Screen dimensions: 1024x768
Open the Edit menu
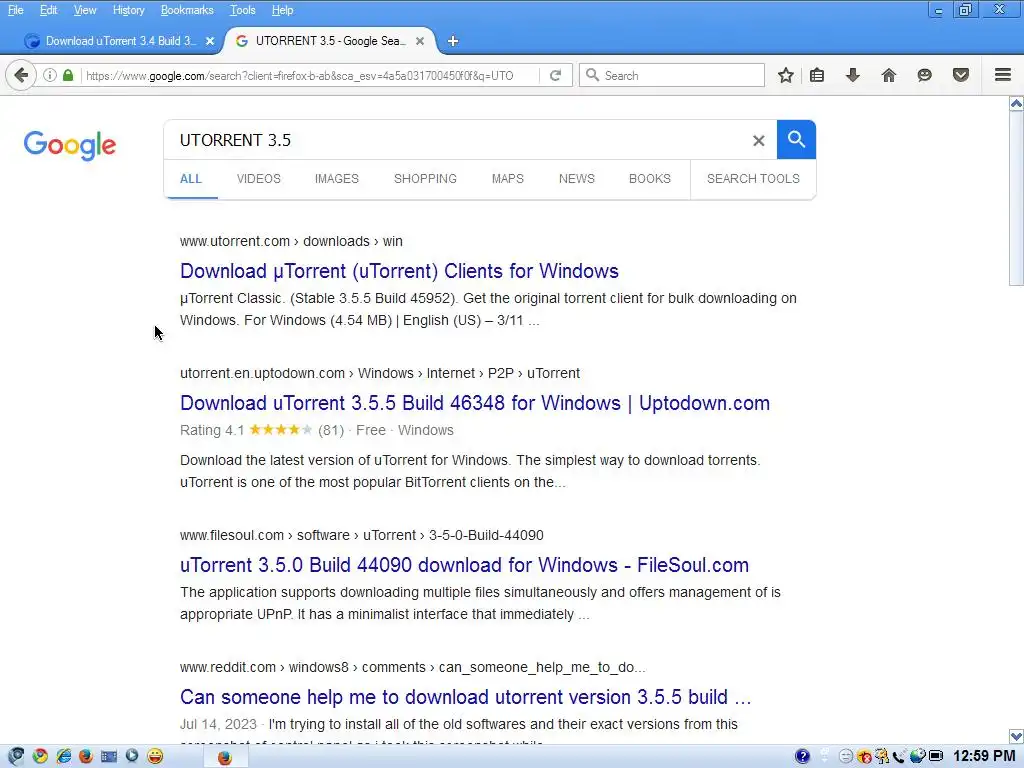48,10
